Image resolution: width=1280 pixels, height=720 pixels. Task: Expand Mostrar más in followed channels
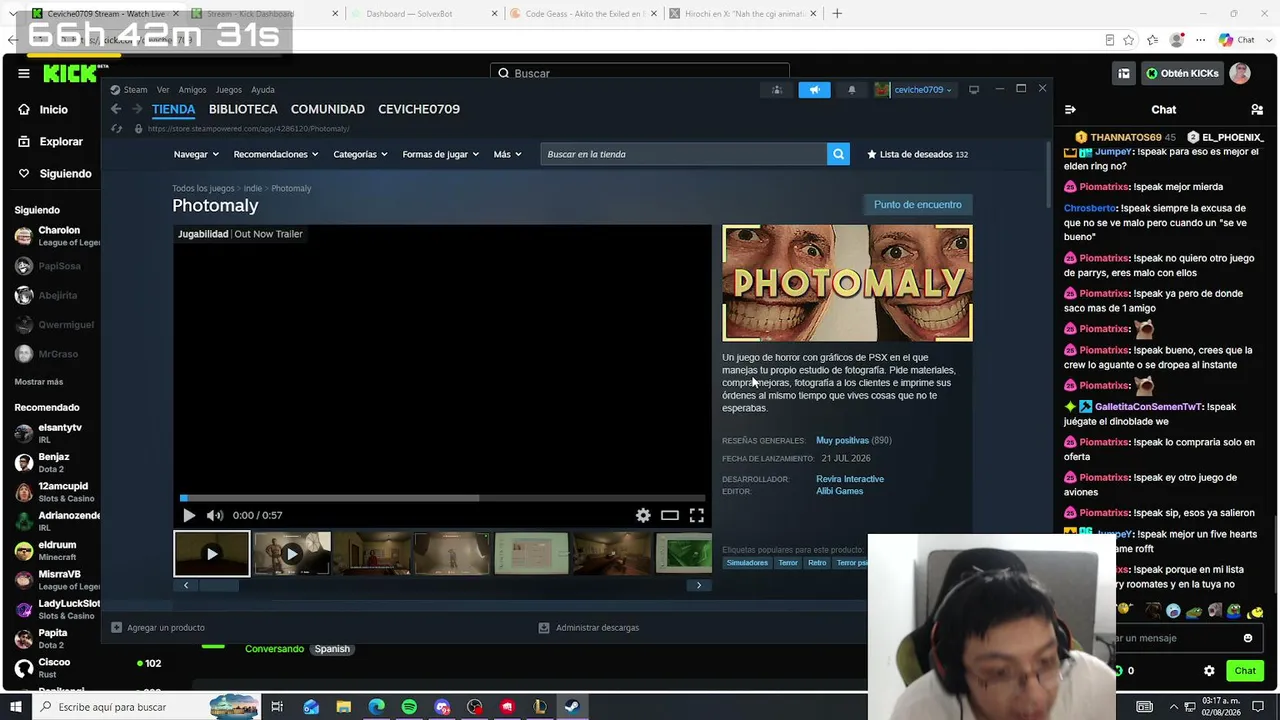point(39,381)
